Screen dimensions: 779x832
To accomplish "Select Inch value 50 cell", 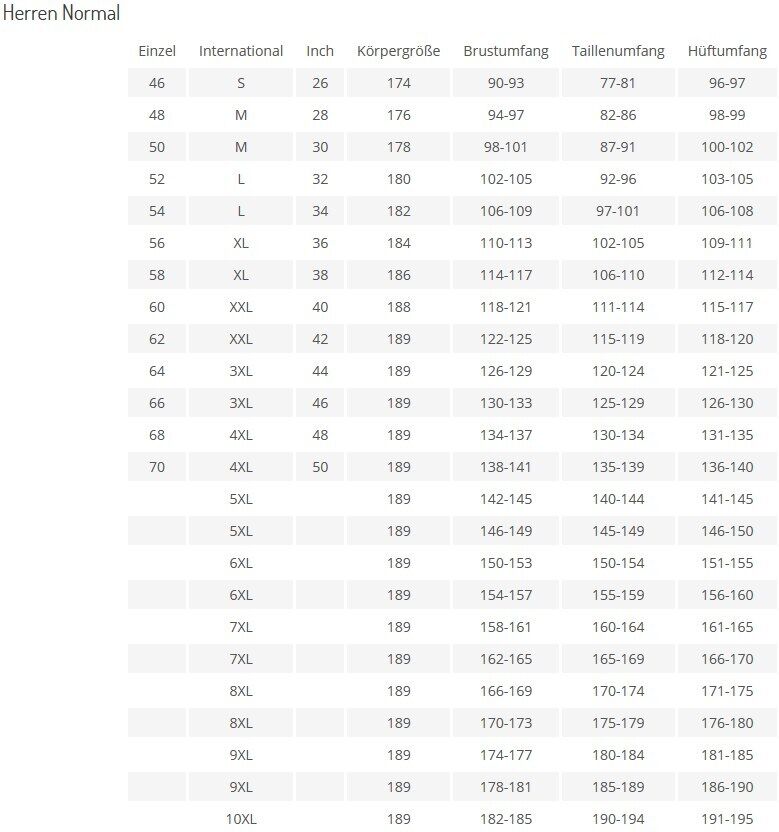I will coord(320,467).
